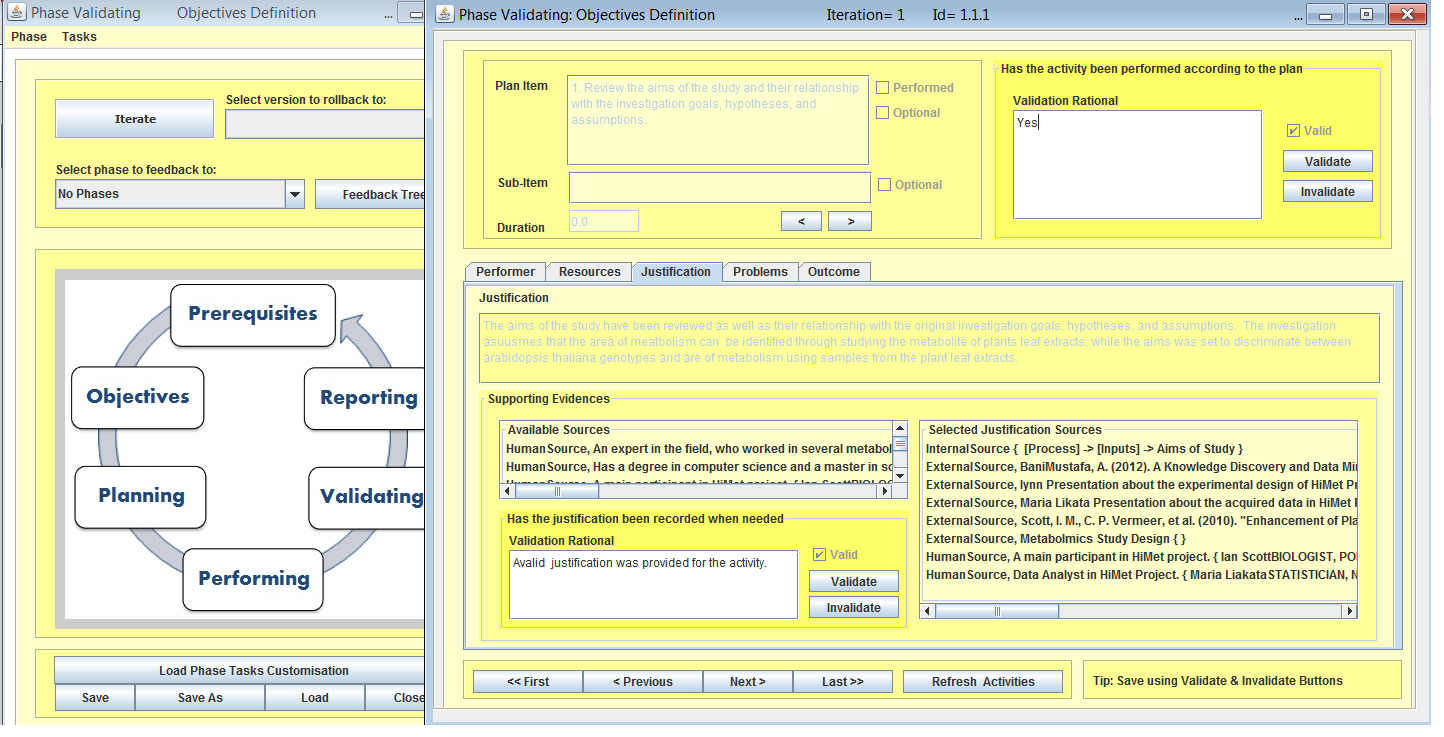Toggle the Optional checkbox beside Plan Item

[x=882, y=113]
